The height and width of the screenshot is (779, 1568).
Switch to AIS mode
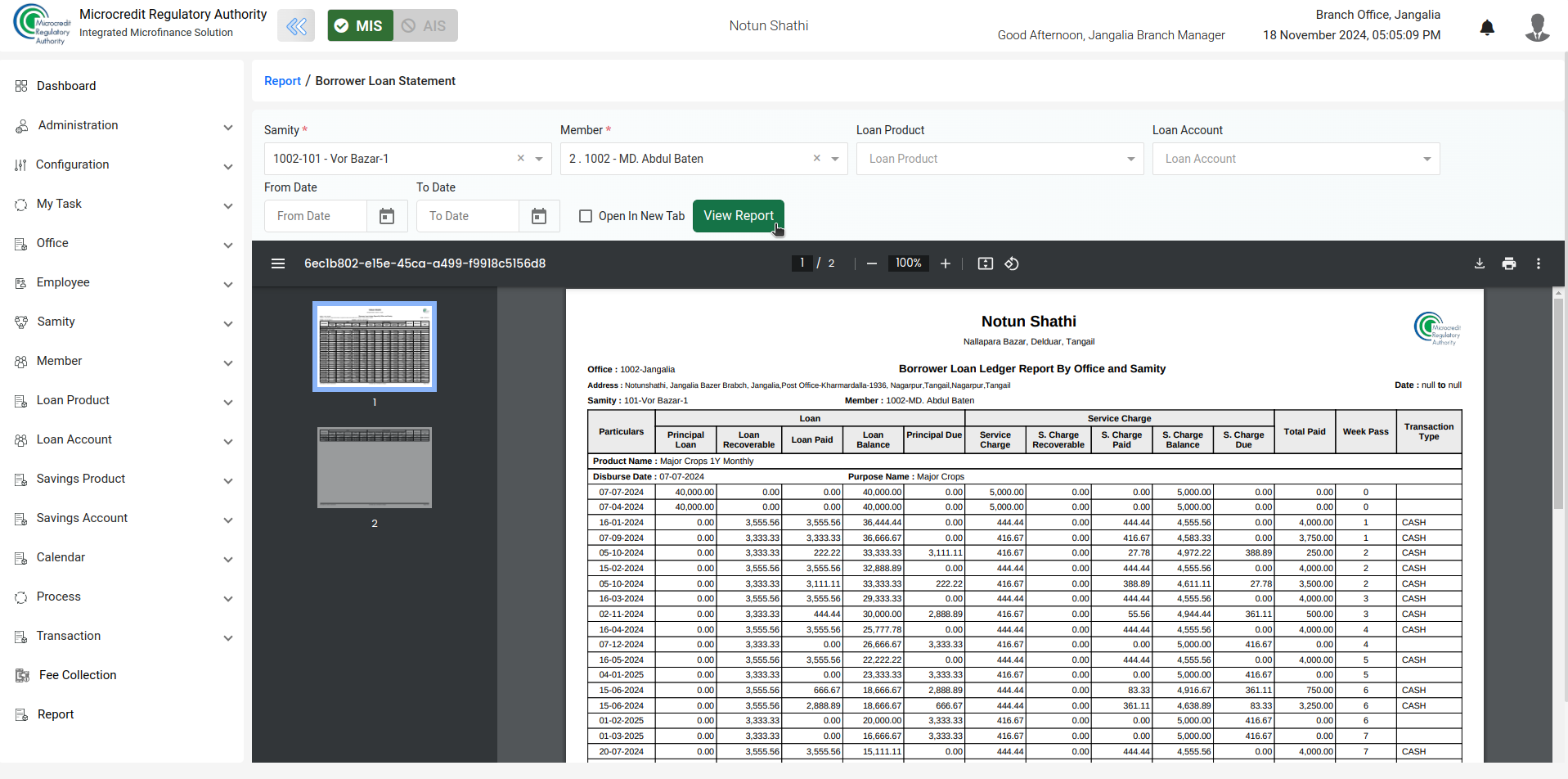(x=425, y=26)
